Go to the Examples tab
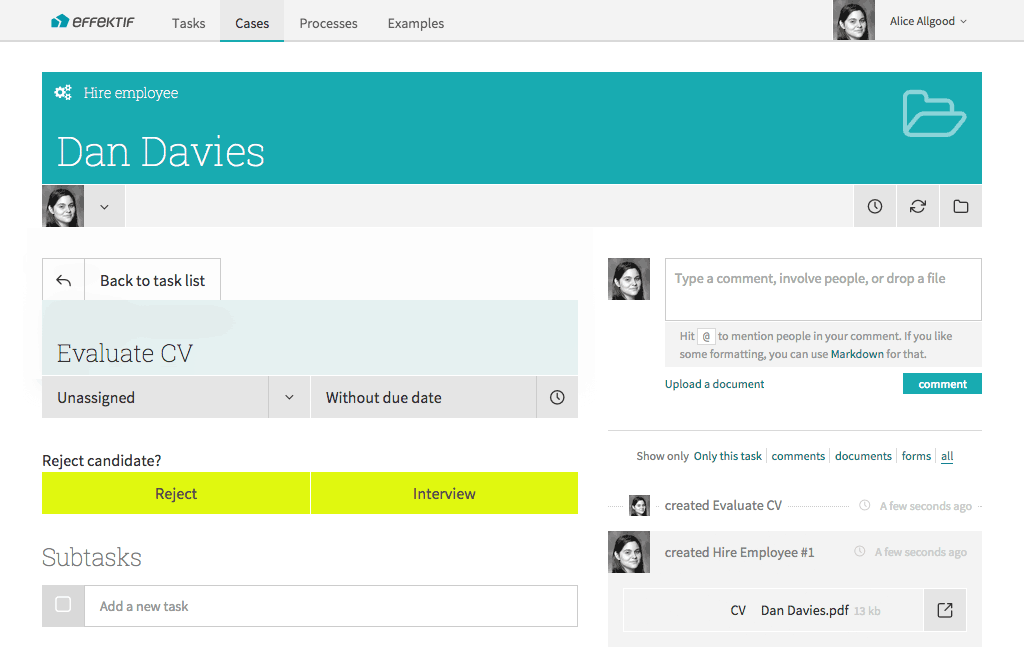1024x667 pixels. pyautogui.click(x=415, y=23)
